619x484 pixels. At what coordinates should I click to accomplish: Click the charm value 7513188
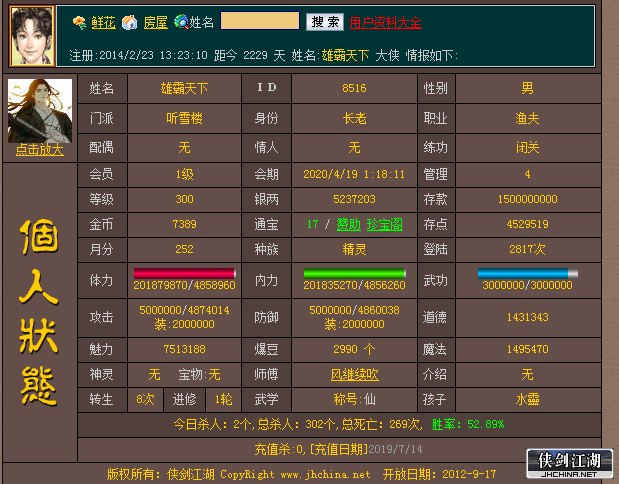tap(184, 349)
